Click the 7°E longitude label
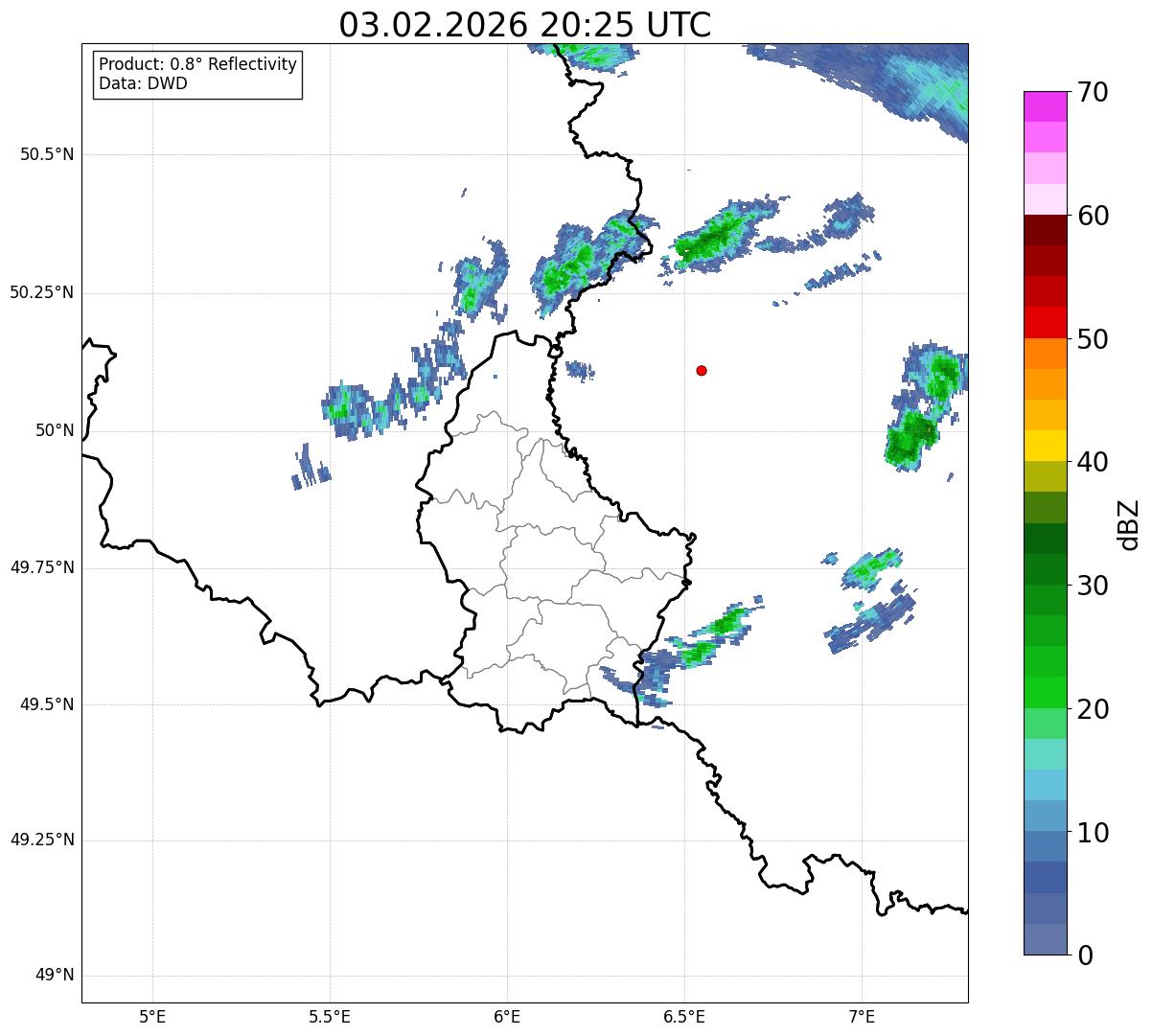 862,1016
